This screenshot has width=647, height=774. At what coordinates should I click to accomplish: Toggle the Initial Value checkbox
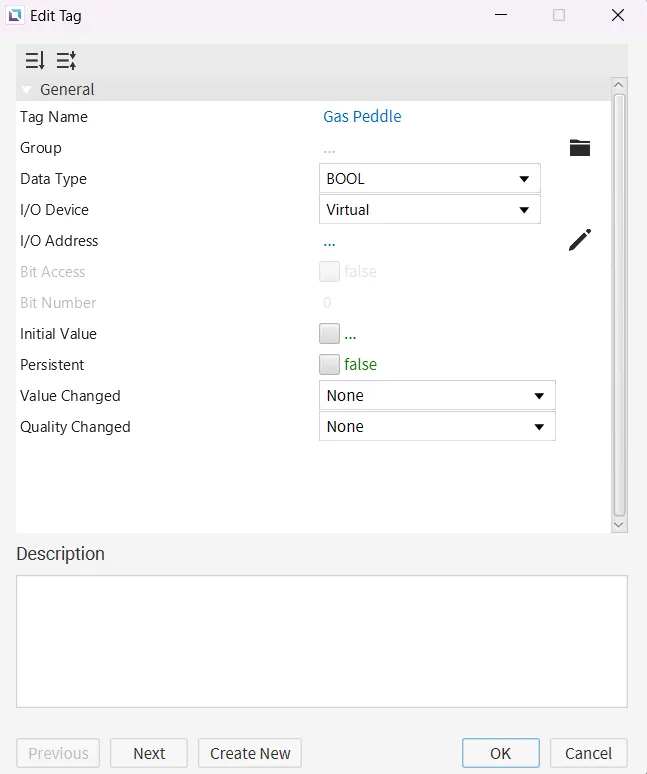(329, 334)
